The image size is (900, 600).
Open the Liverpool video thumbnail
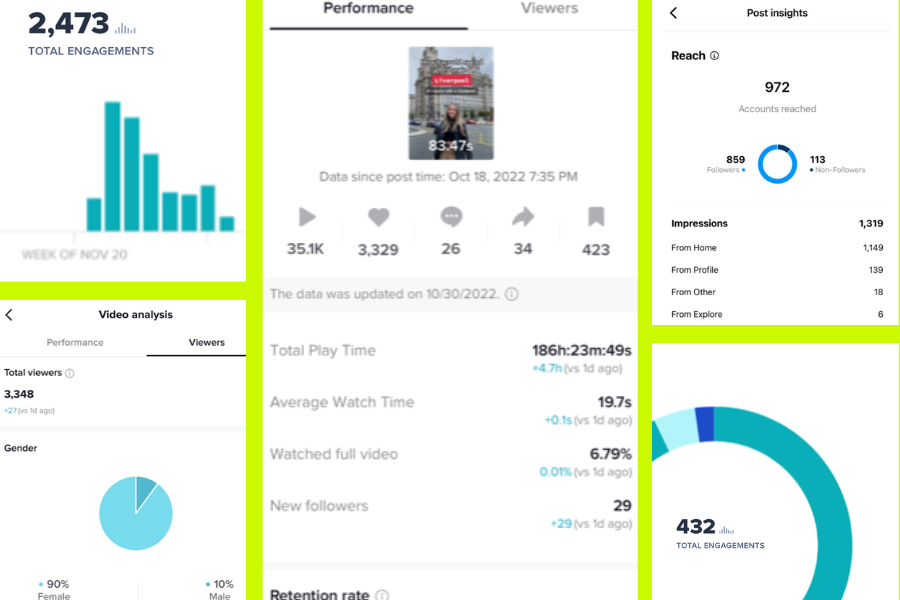(x=451, y=103)
